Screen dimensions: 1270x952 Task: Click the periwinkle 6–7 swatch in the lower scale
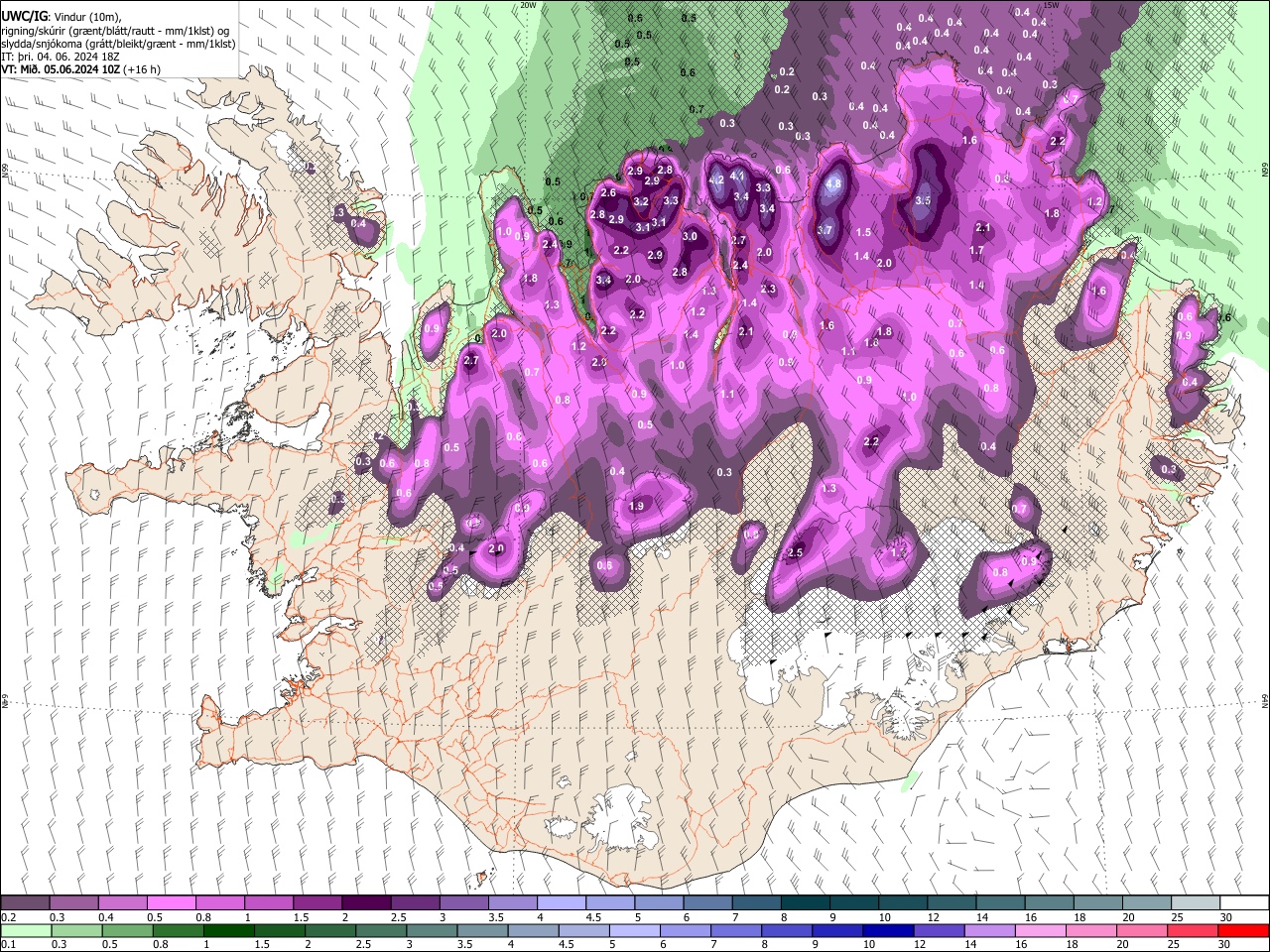coord(685,930)
